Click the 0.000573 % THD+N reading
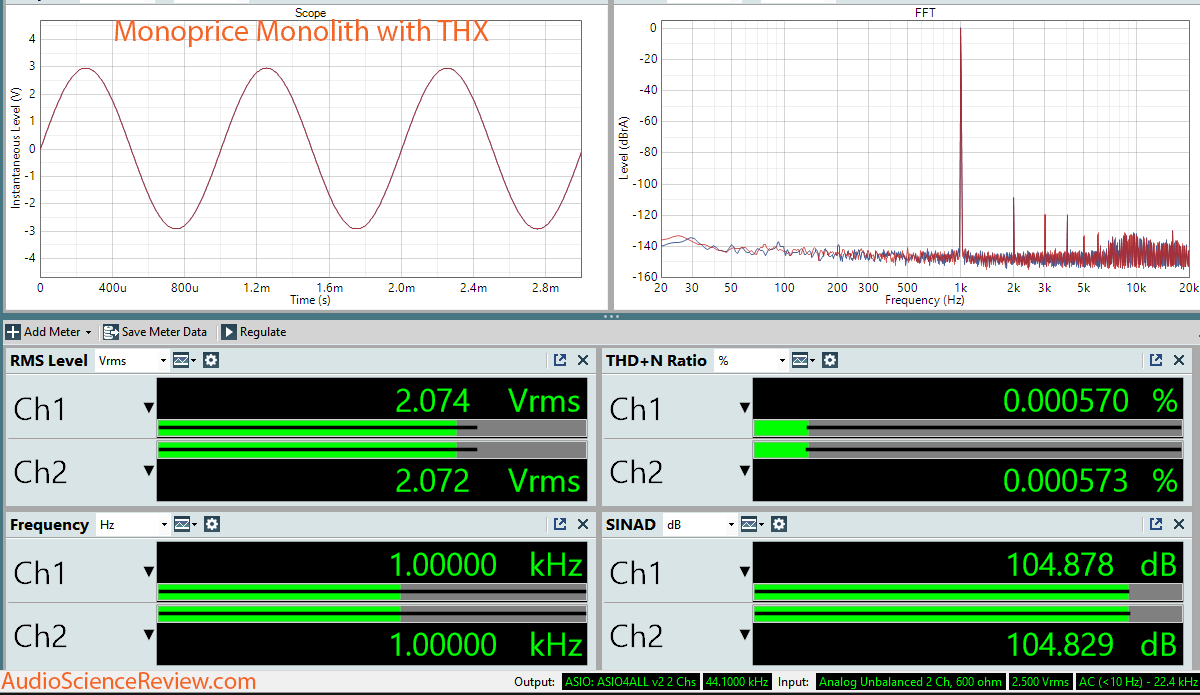The width and height of the screenshot is (1200, 695). (x=1090, y=481)
